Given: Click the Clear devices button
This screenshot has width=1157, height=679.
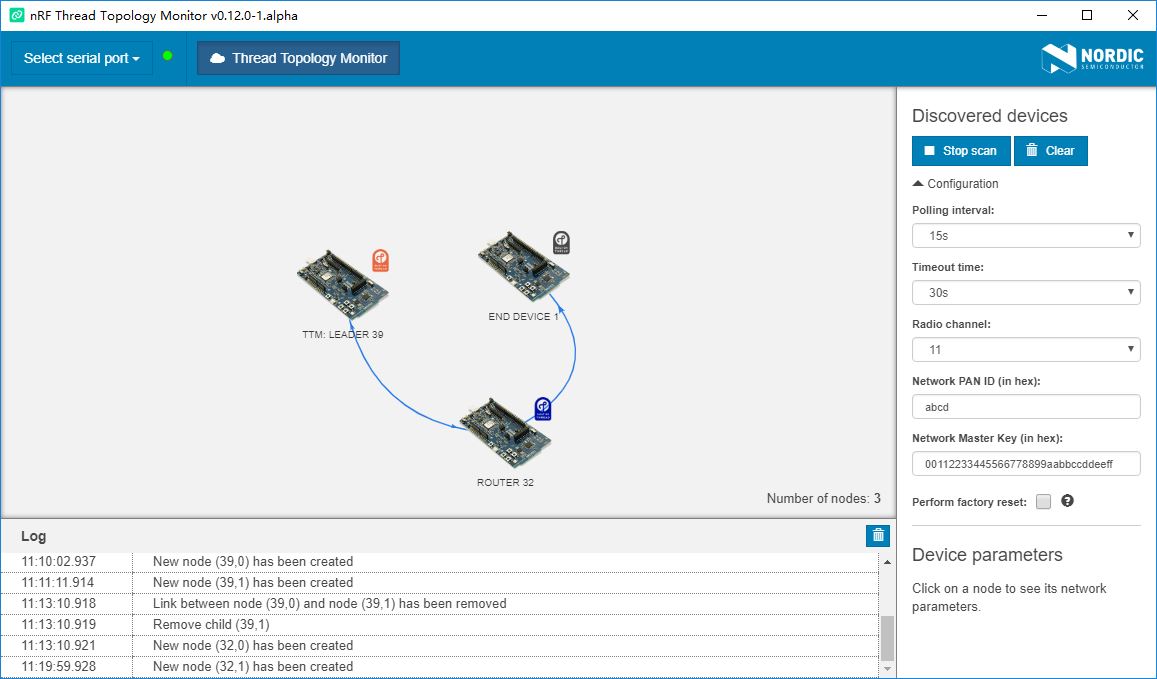Looking at the screenshot, I should [1050, 151].
